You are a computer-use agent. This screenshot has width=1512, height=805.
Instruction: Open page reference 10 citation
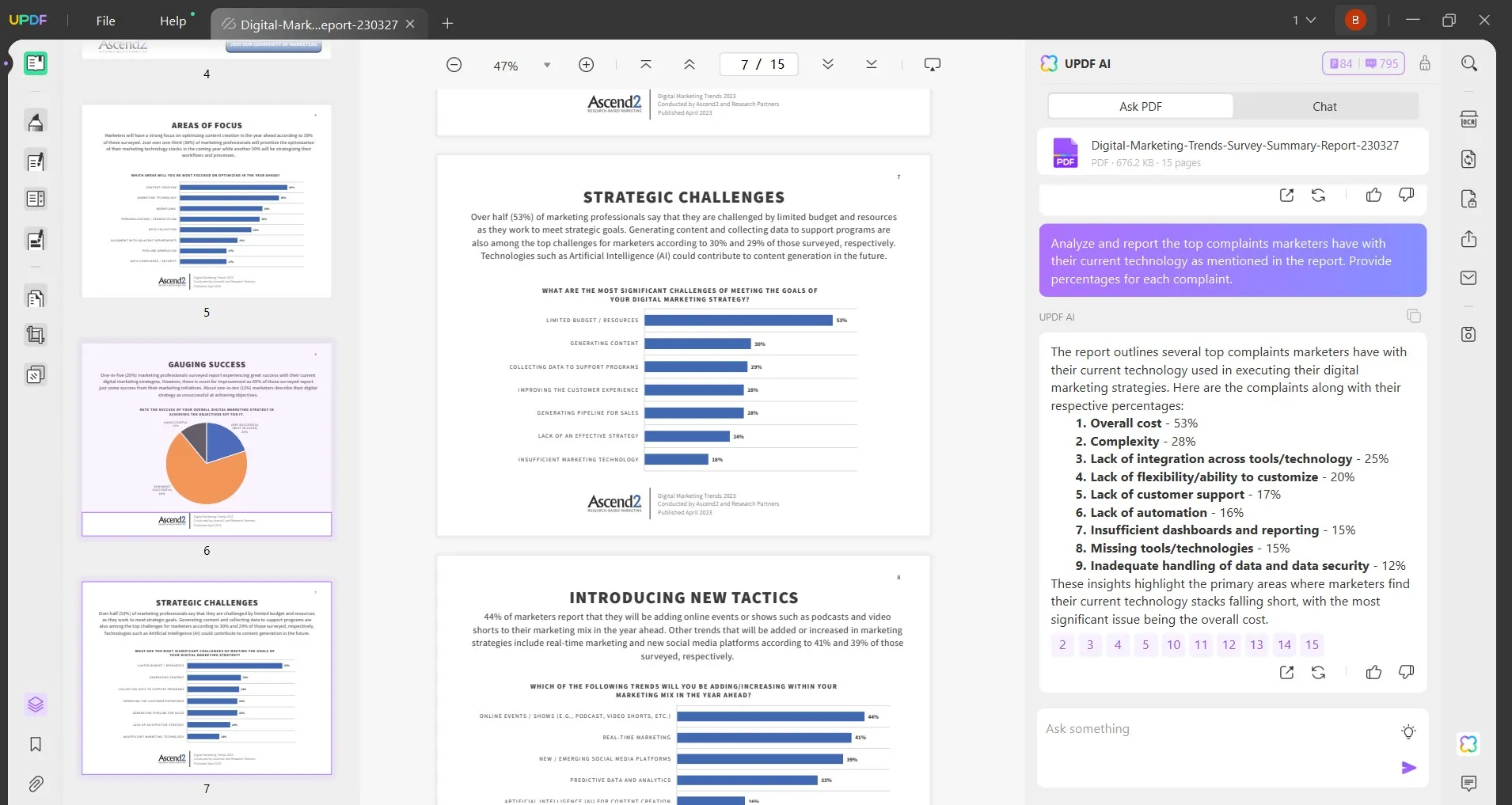1173,645
